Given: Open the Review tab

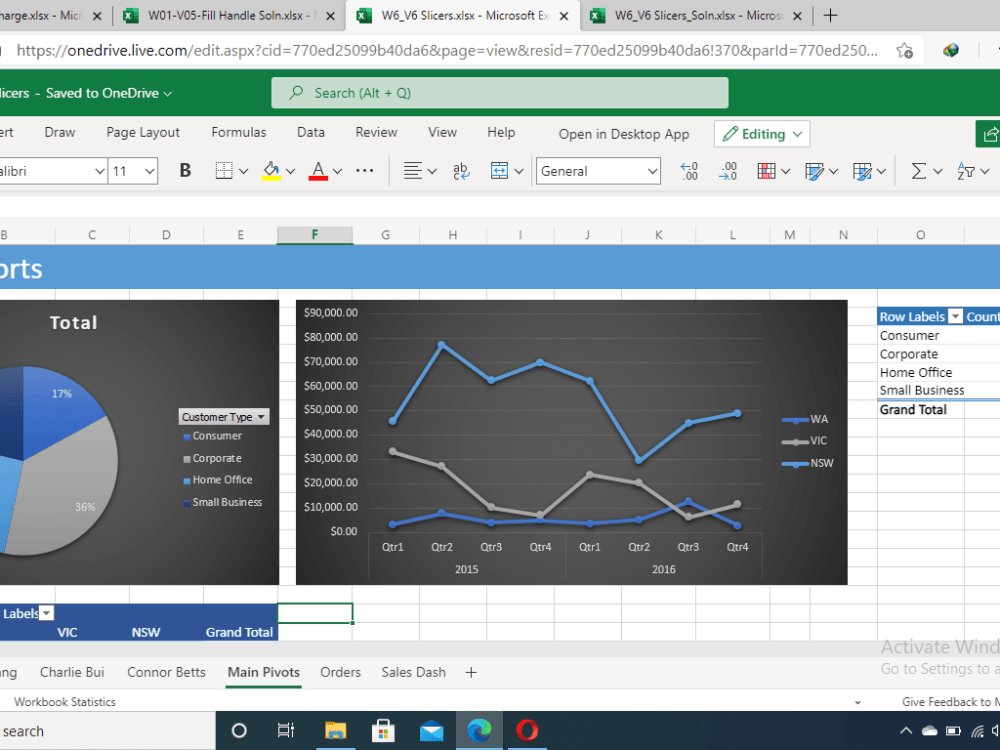Looking at the screenshot, I should pyautogui.click(x=376, y=132).
